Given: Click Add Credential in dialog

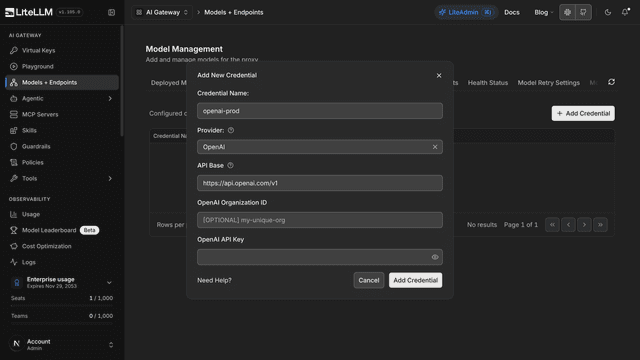Looking at the screenshot, I should point(416,280).
